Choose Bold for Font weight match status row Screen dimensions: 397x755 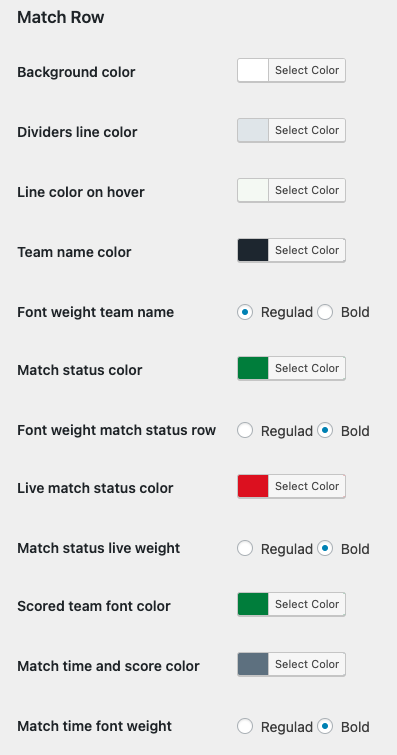325,430
